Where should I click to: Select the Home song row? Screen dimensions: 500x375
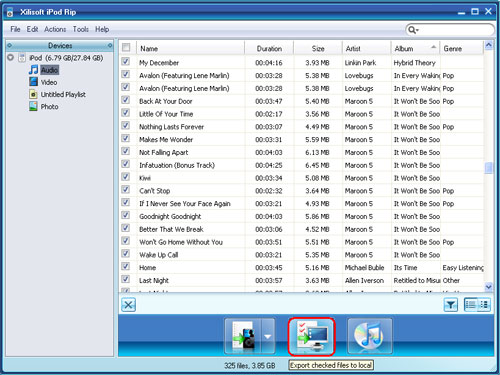click(x=301, y=268)
